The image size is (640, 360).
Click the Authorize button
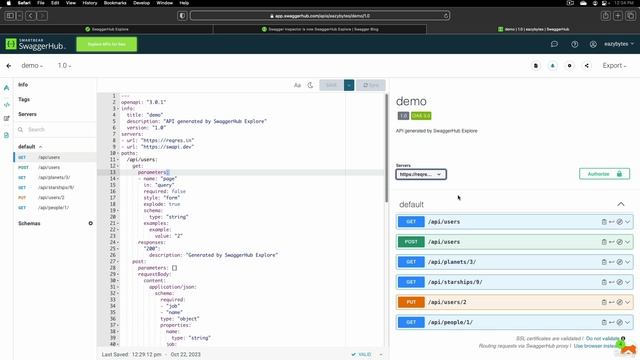(x=604, y=174)
